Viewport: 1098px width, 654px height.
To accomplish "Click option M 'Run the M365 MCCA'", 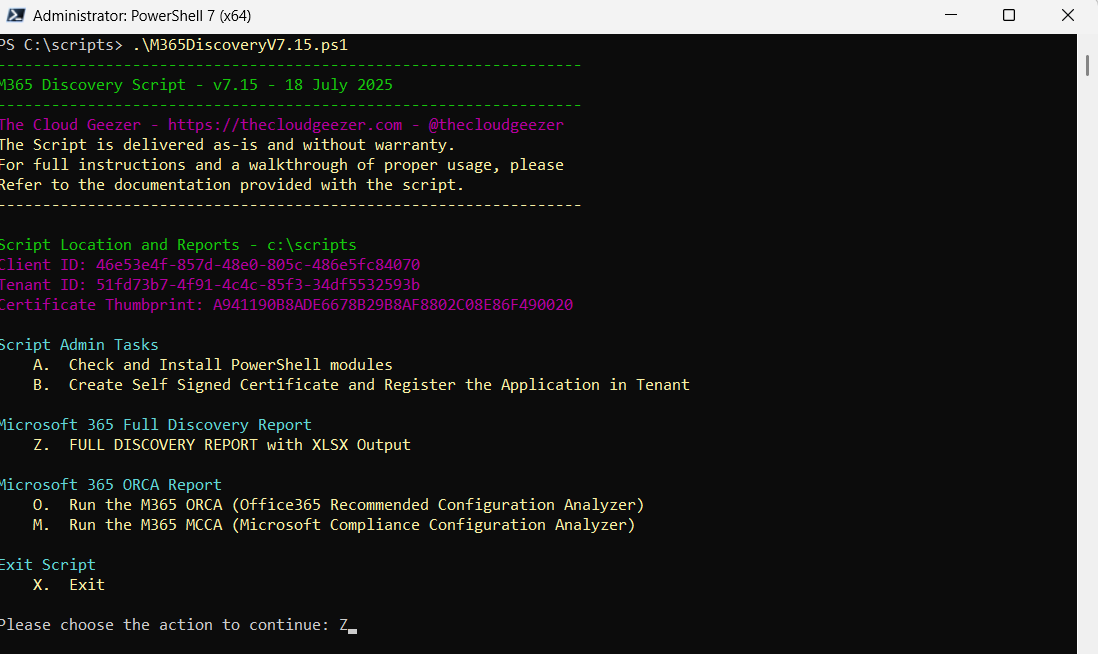I will point(334,524).
